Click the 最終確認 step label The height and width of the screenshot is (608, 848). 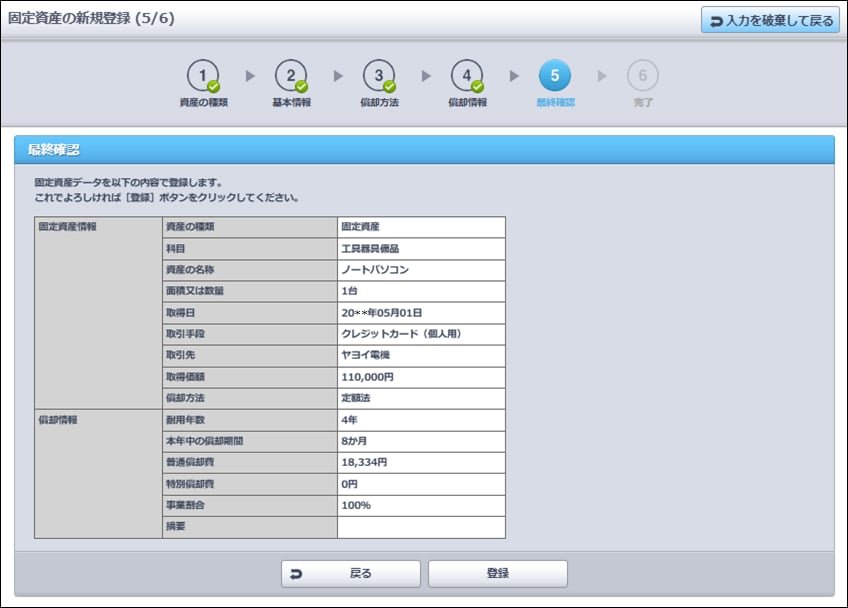(x=555, y=103)
